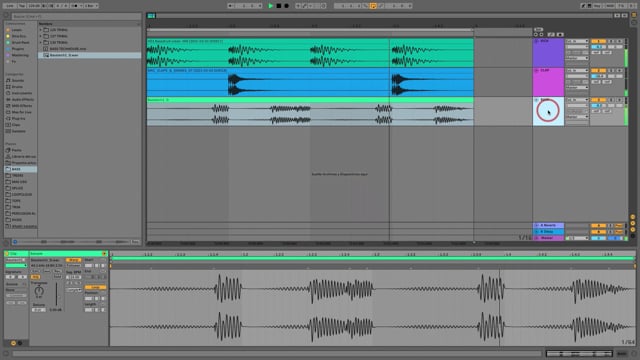
Task: Open the Audio Effects category in browser
Action: point(22,100)
